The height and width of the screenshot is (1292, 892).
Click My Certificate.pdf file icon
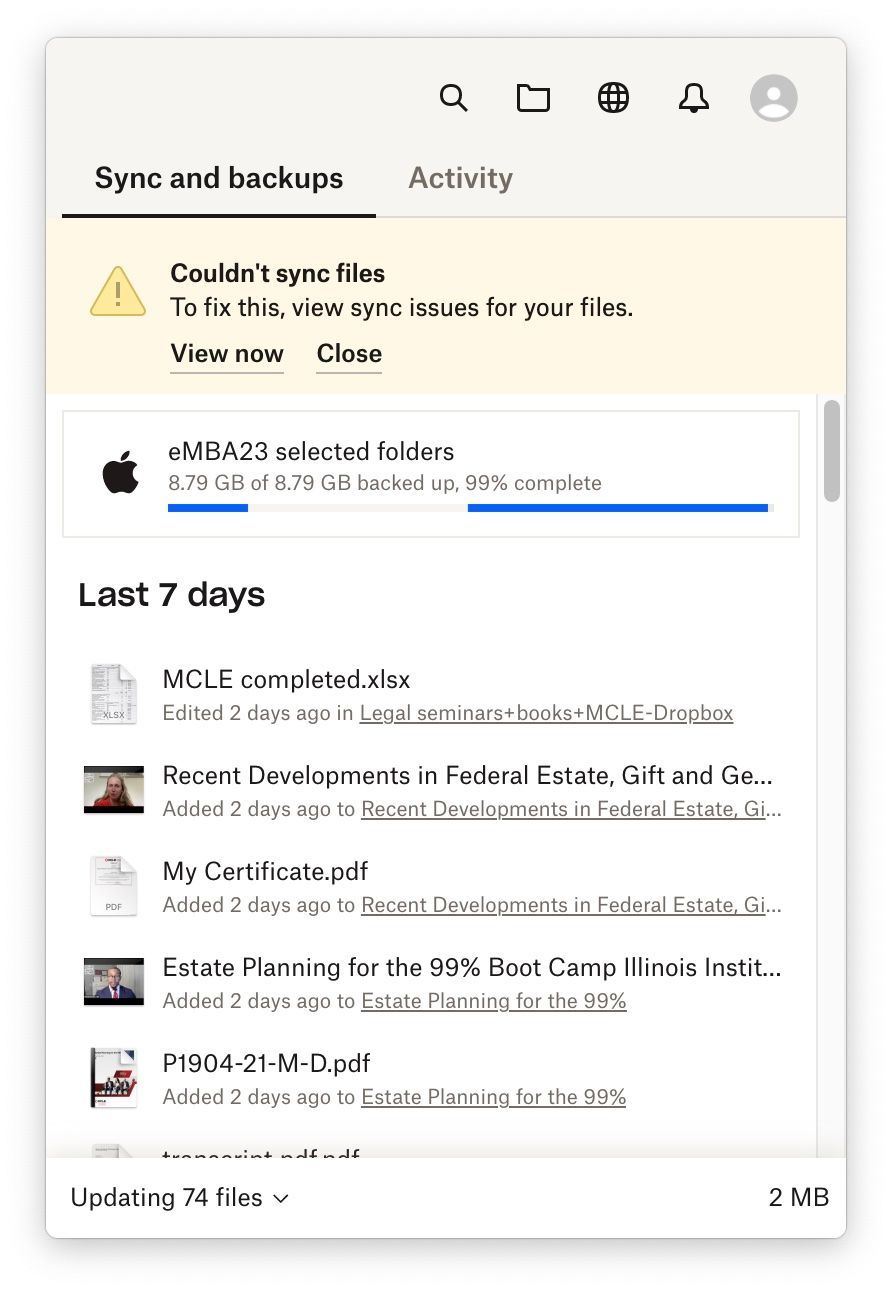pyautogui.click(x=112, y=886)
